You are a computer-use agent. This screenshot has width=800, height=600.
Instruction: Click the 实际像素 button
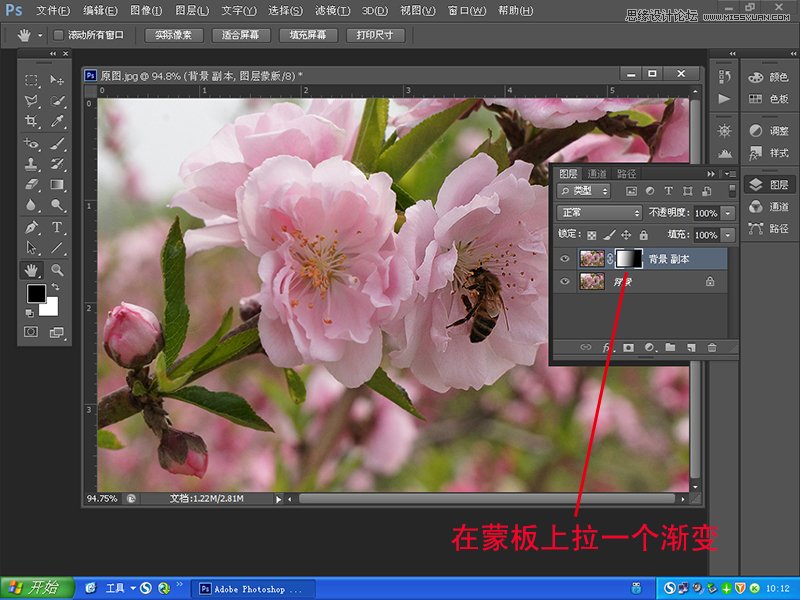[173, 35]
